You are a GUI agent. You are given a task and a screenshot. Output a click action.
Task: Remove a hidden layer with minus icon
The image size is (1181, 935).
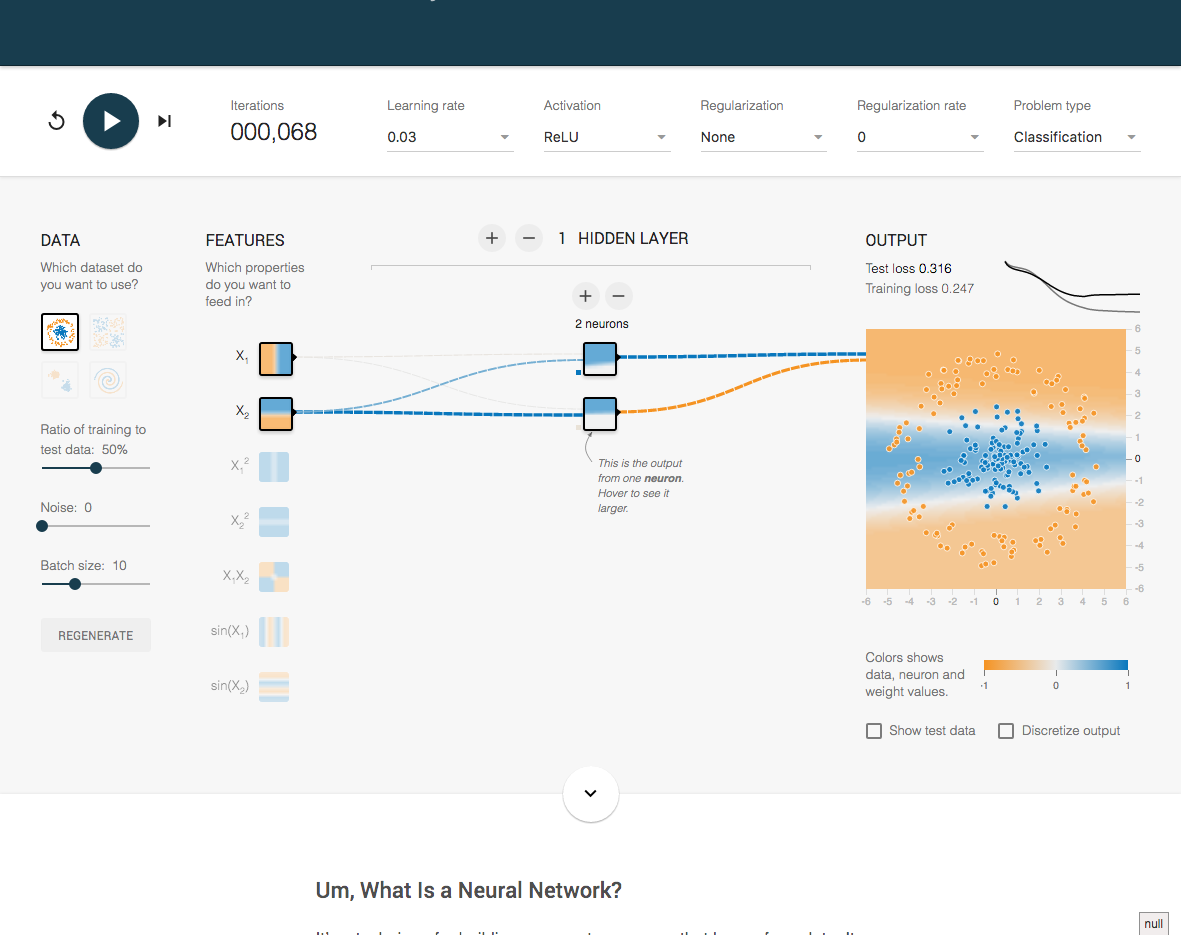pyautogui.click(x=529, y=238)
